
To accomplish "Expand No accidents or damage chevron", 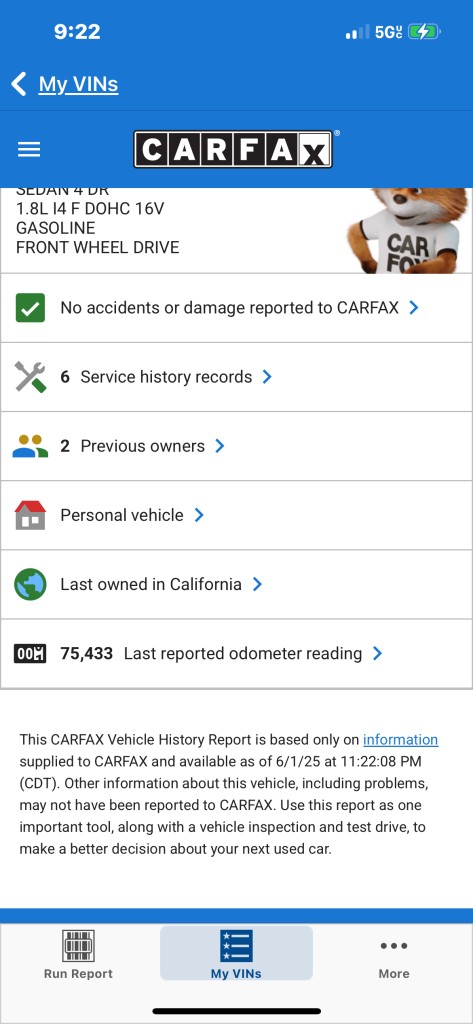I will pos(414,308).
